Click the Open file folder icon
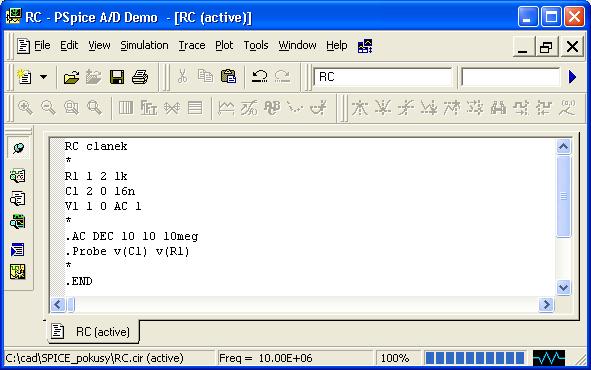The width and height of the screenshot is (591, 370). coord(71,77)
